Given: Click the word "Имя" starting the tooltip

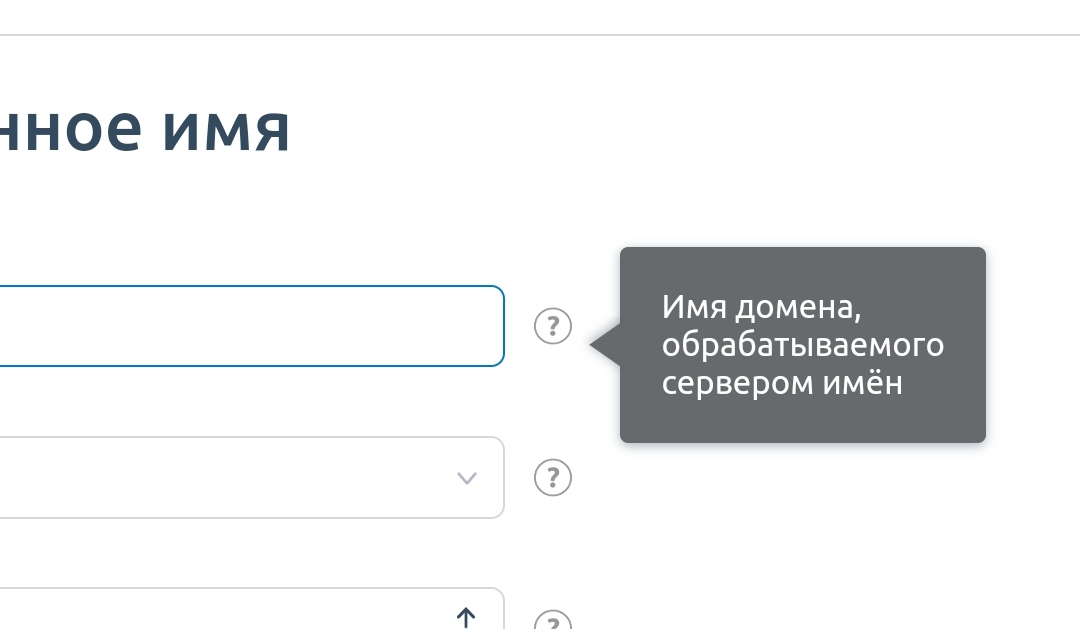Looking at the screenshot, I should coord(692,307).
